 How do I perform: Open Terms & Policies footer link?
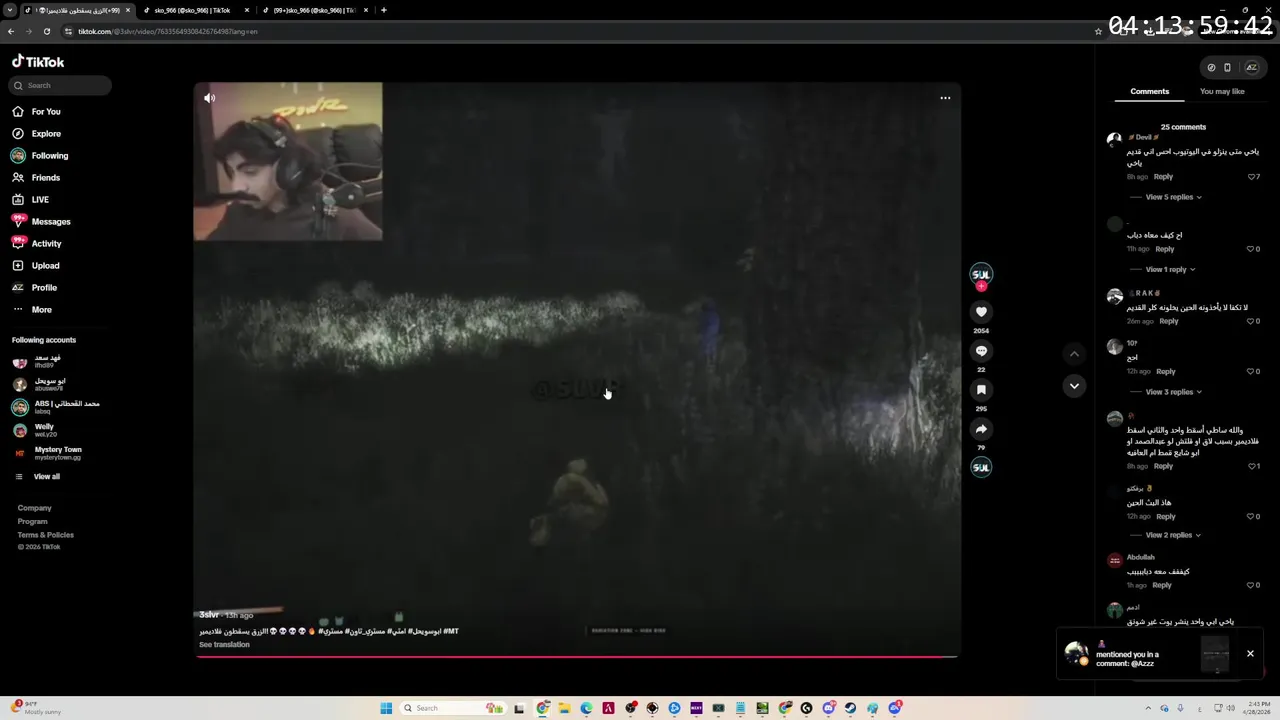[x=45, y=535]
